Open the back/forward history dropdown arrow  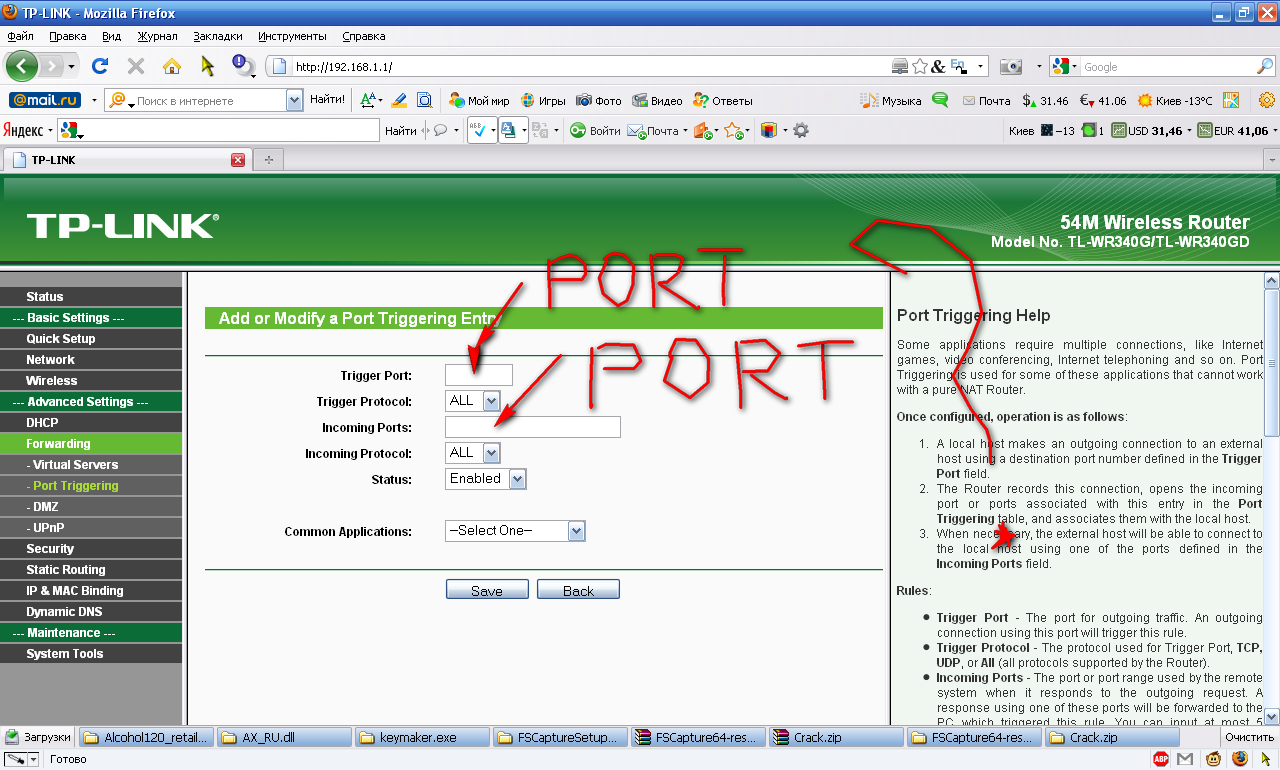(x=71, y=66)
